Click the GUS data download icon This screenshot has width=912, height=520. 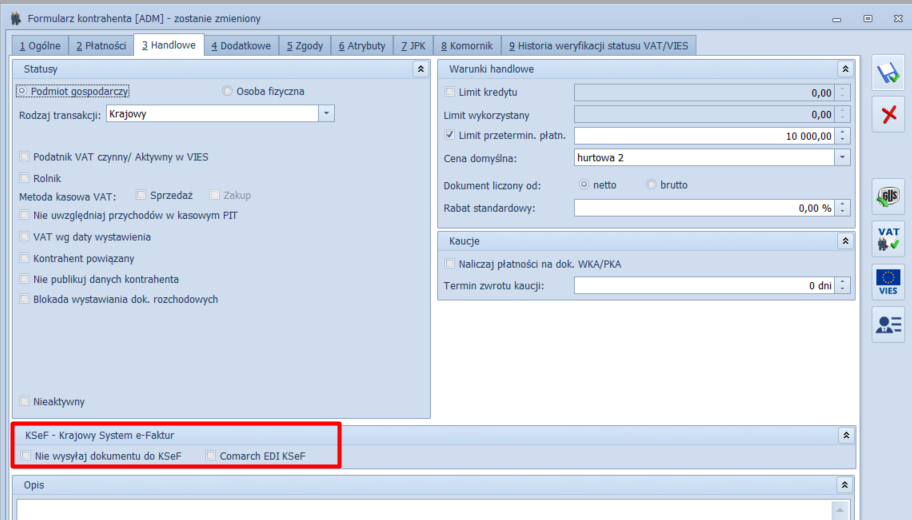coord(888,197)
